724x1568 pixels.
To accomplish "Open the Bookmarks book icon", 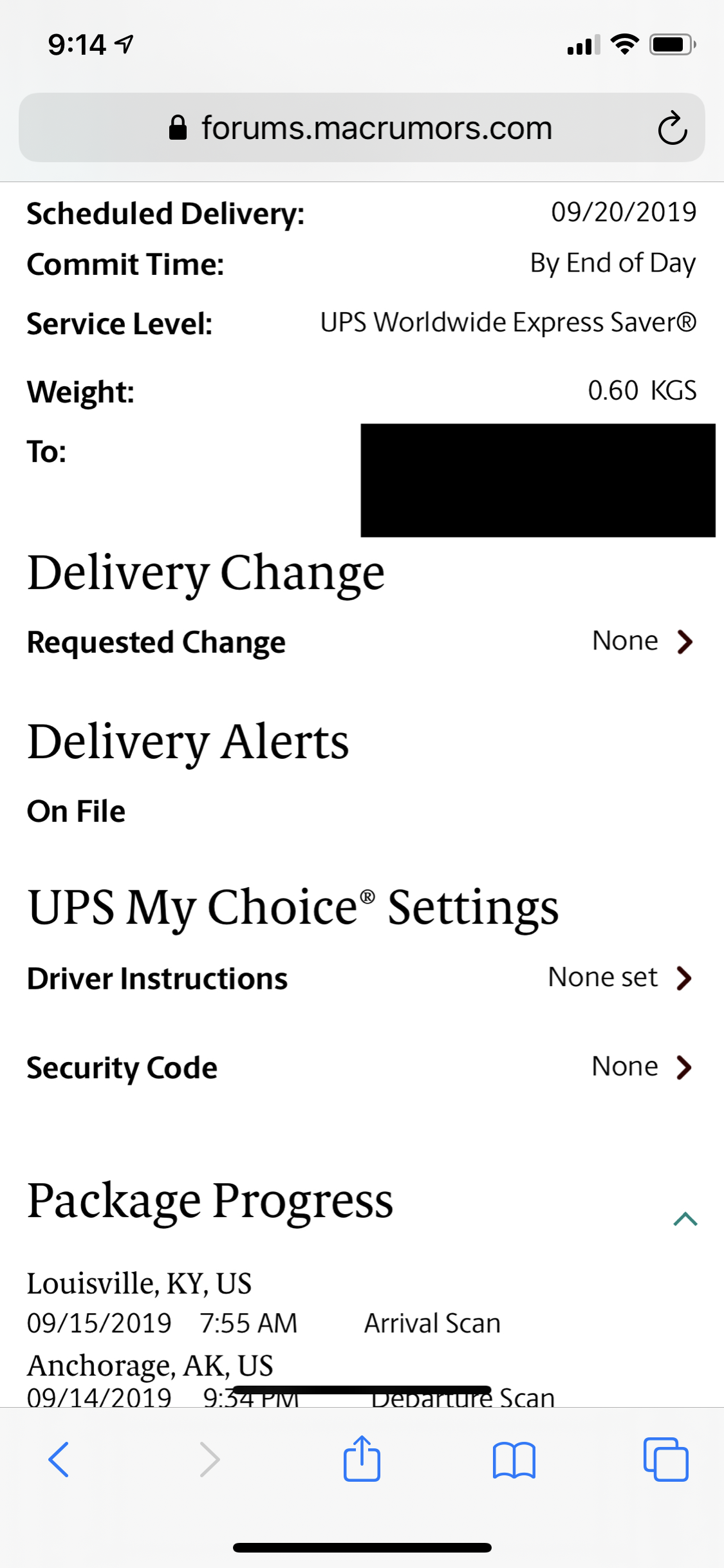I will (514, 1460).
